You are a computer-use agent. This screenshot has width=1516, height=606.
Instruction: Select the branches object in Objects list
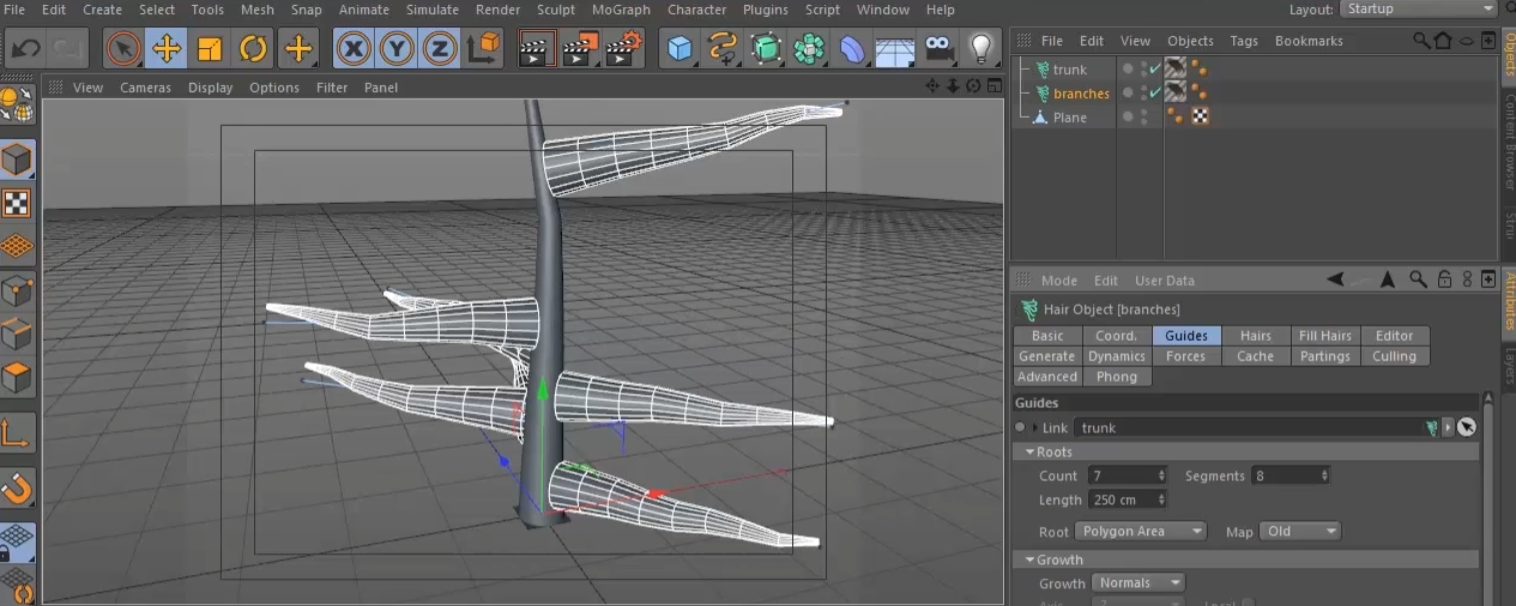[1080, 93]
